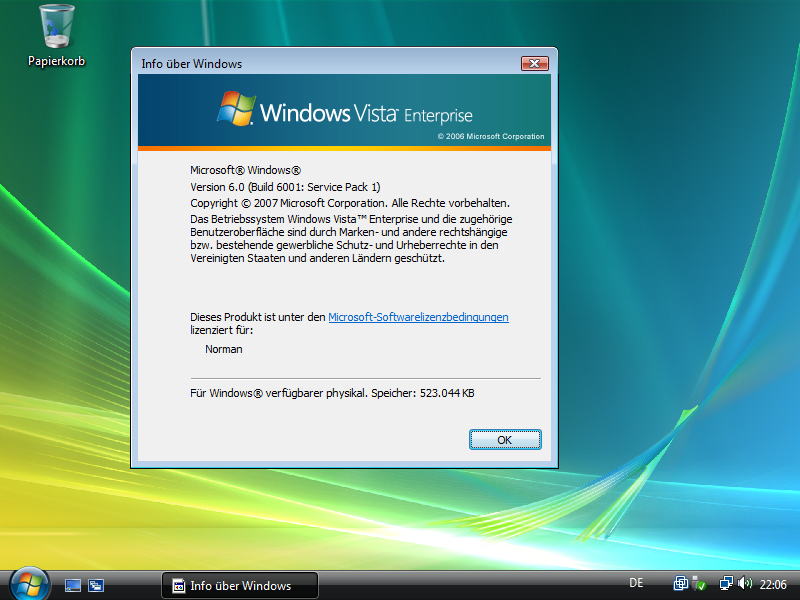Screen dimensions: 800x600
Task: Select the Norman licensee text
Action: pyautogui.click(x=224, y=349)
